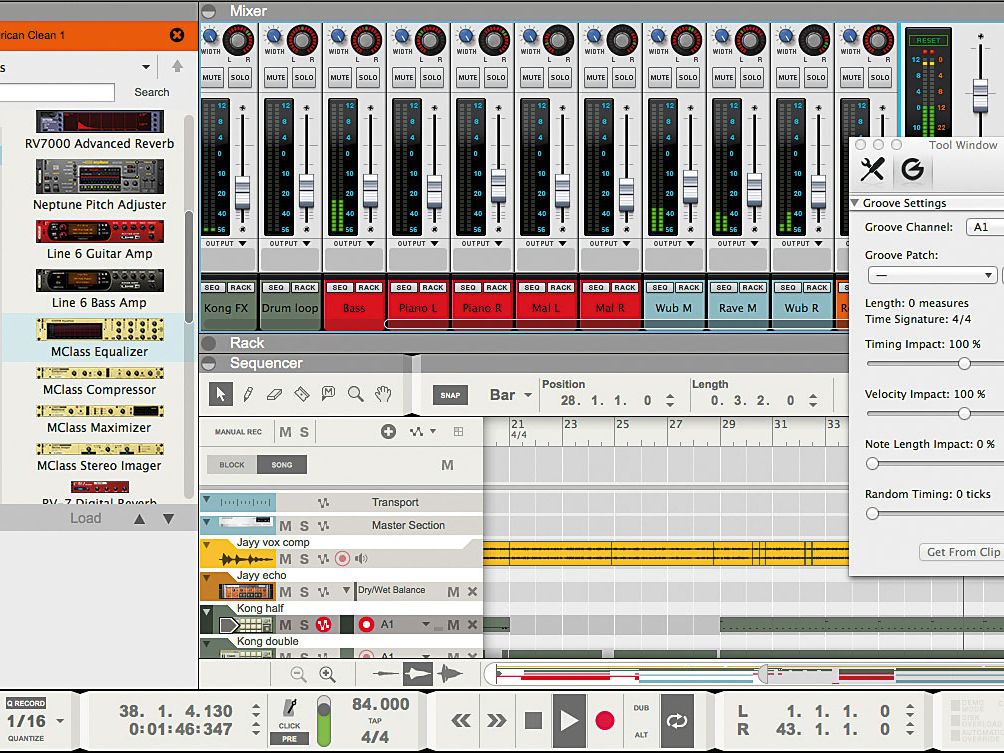1004x753 pixels.
Task: Select the Eraser tool in Sequencer toolbar
Action: (274, 394)
